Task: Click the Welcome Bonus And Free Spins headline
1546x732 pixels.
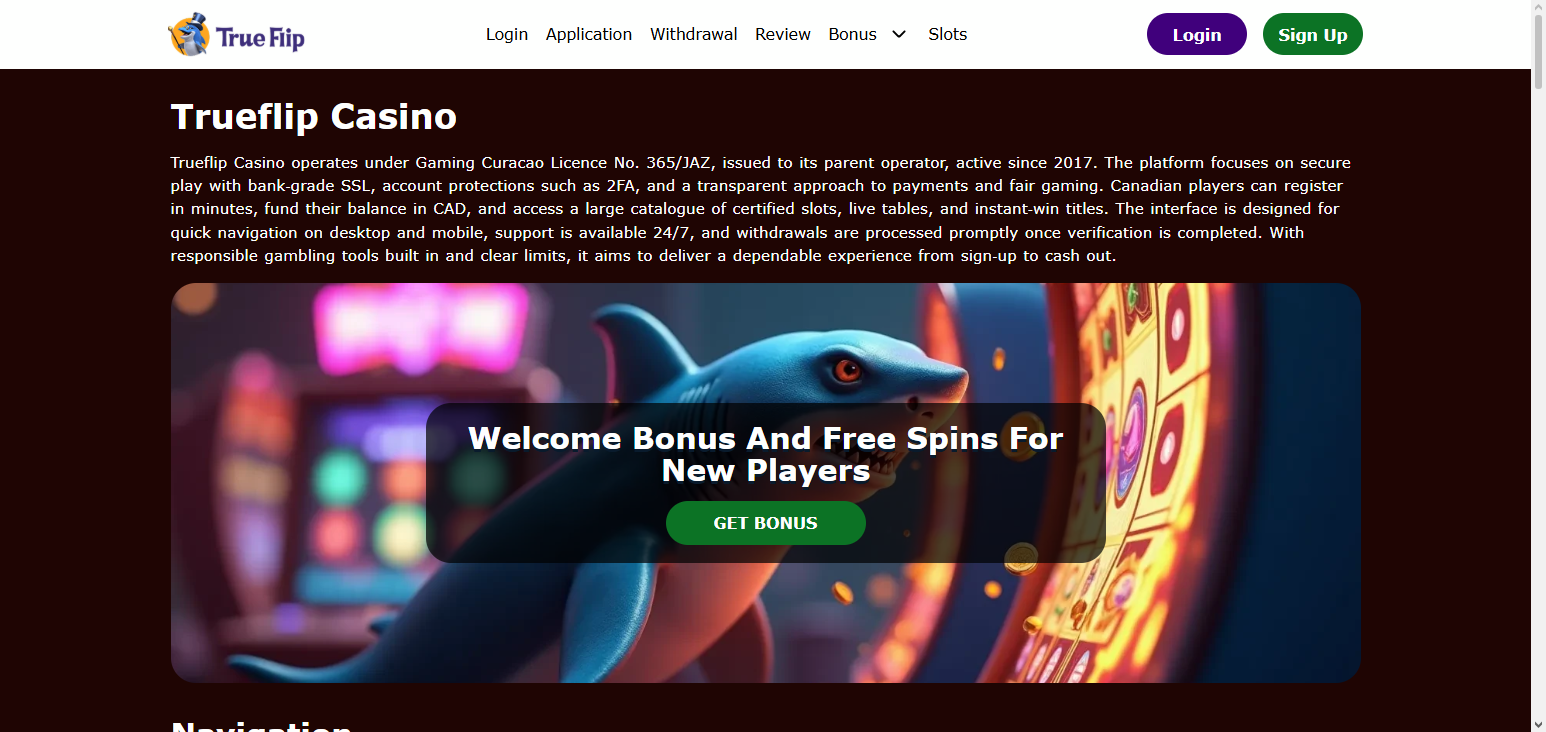Action: pos(766,454)
